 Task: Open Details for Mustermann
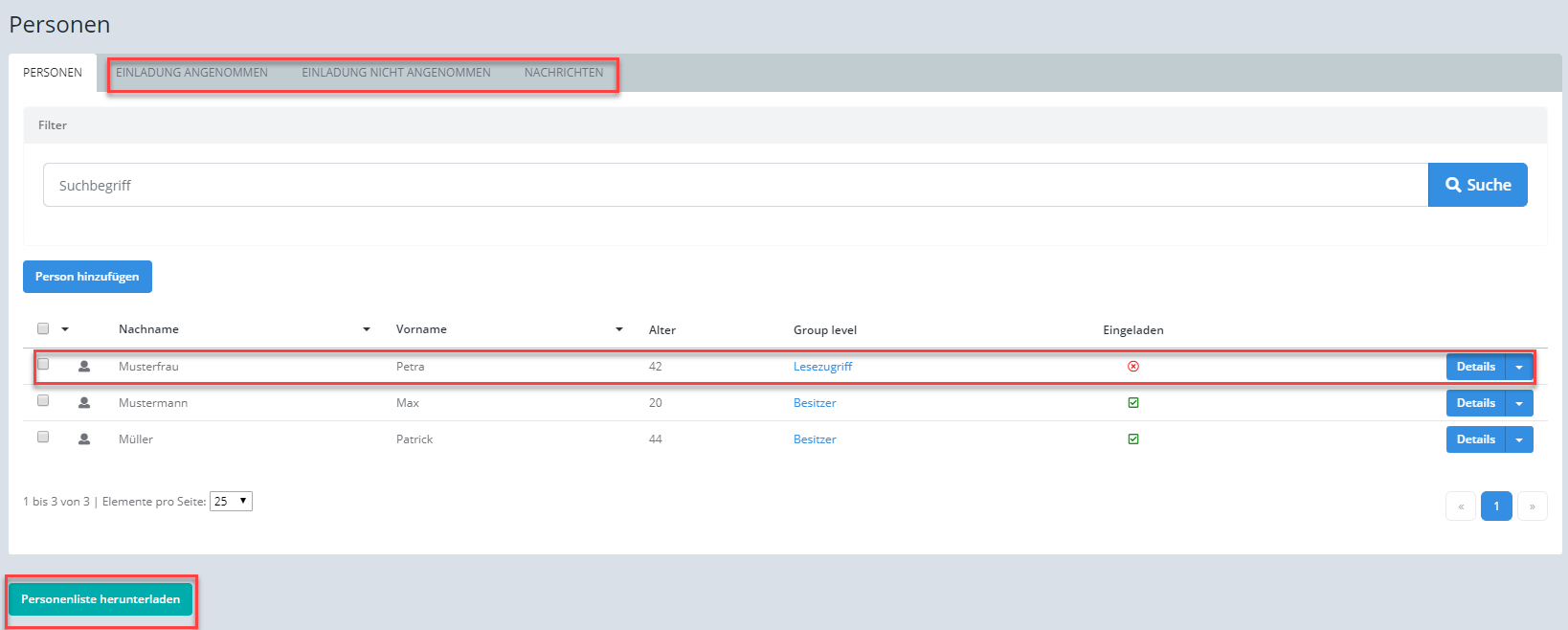pos(1475,403)
